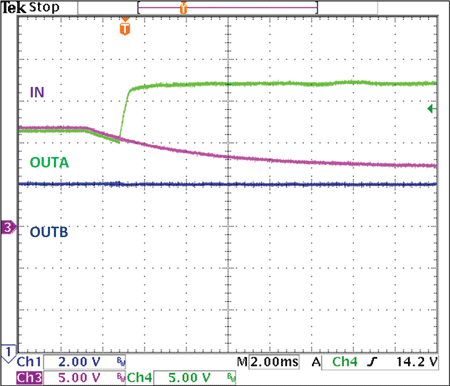Click the rising-edge trigger slope icon
450x386 pixels.
pos(373,362)
